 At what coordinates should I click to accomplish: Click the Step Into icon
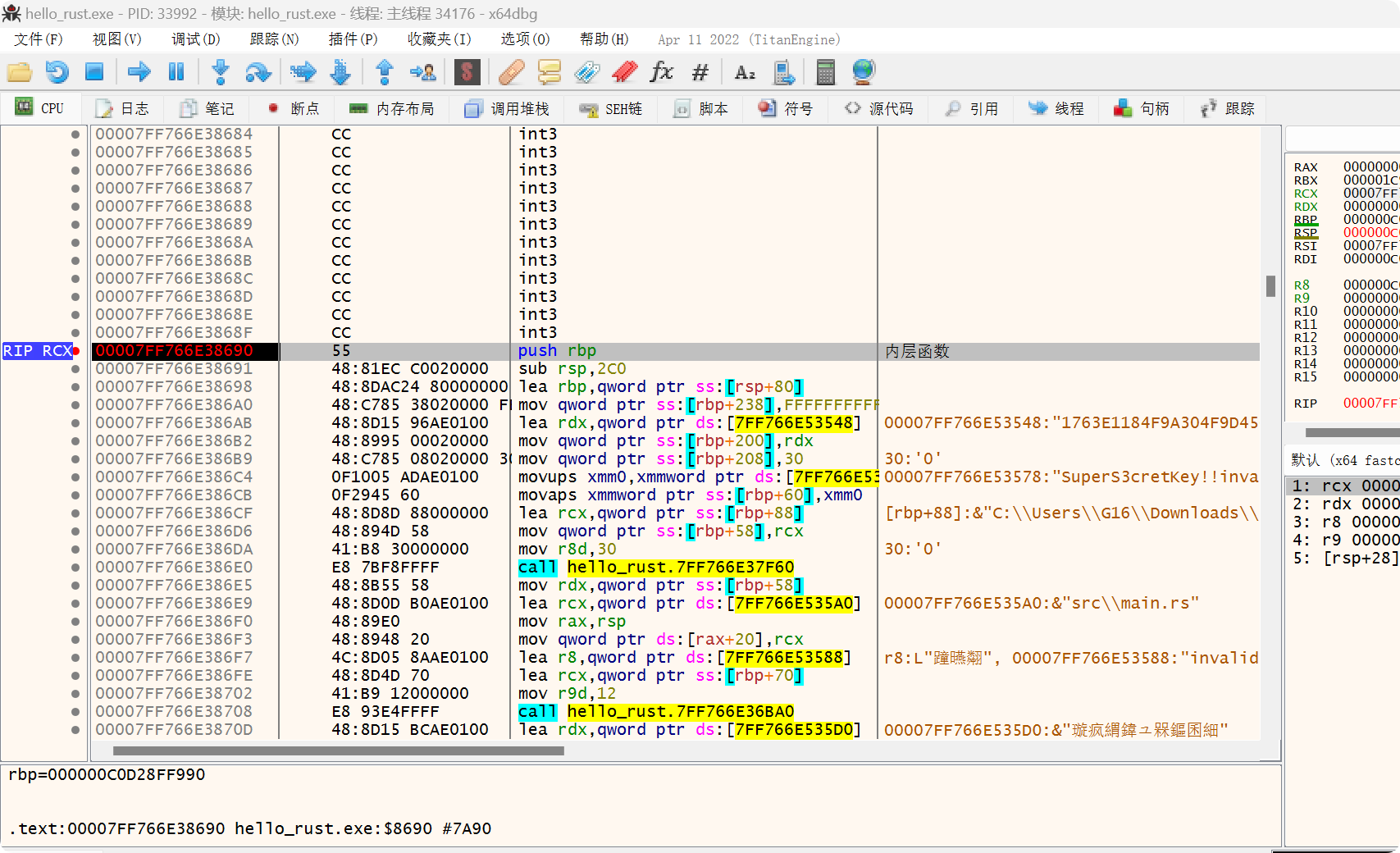[220, 72]
